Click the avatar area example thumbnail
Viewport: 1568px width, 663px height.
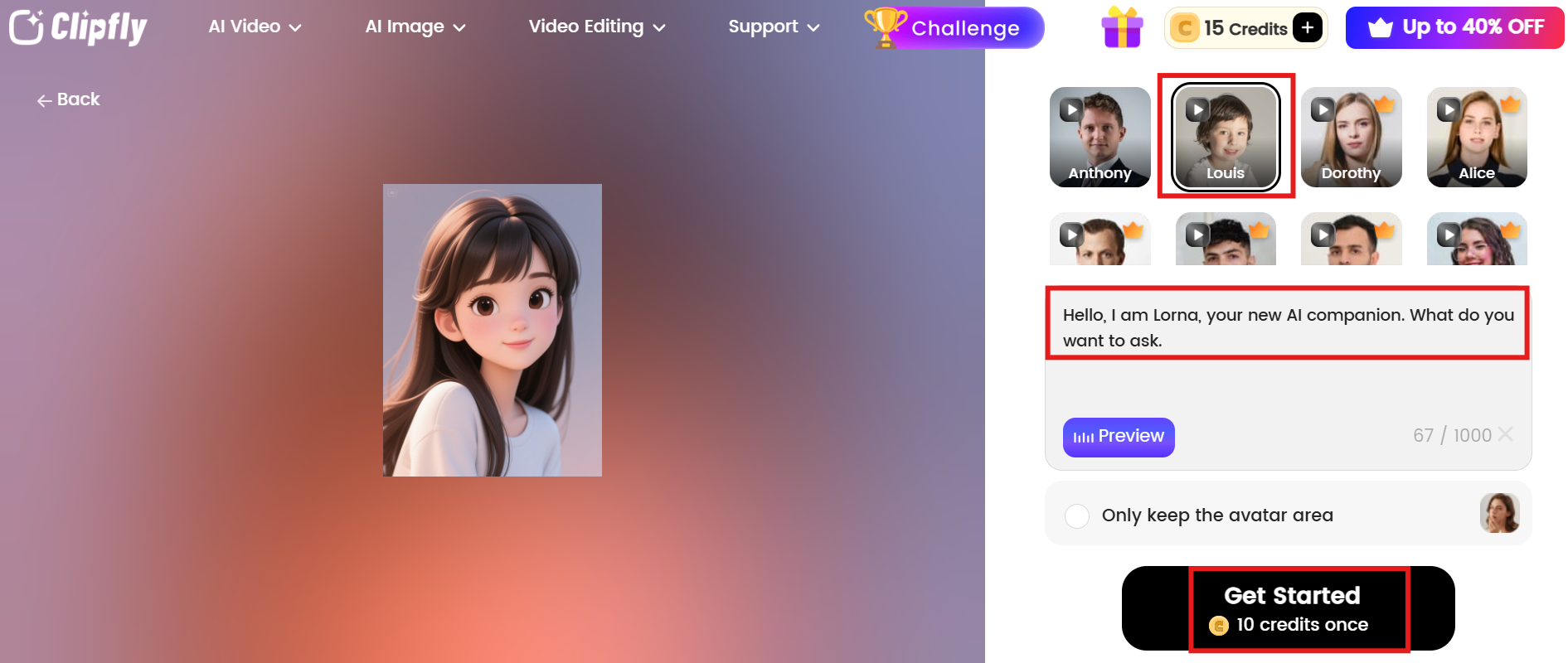coord(1499,514)
